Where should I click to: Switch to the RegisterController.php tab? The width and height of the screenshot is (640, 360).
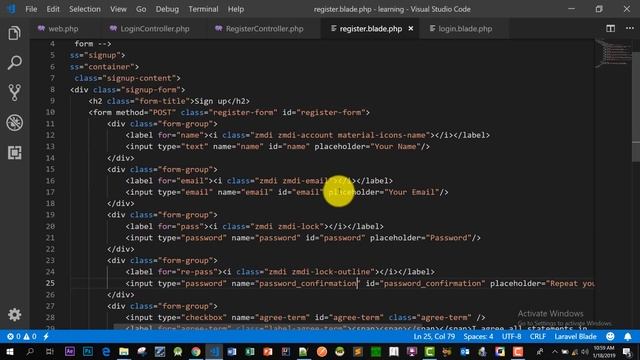(x=264, y=29)
